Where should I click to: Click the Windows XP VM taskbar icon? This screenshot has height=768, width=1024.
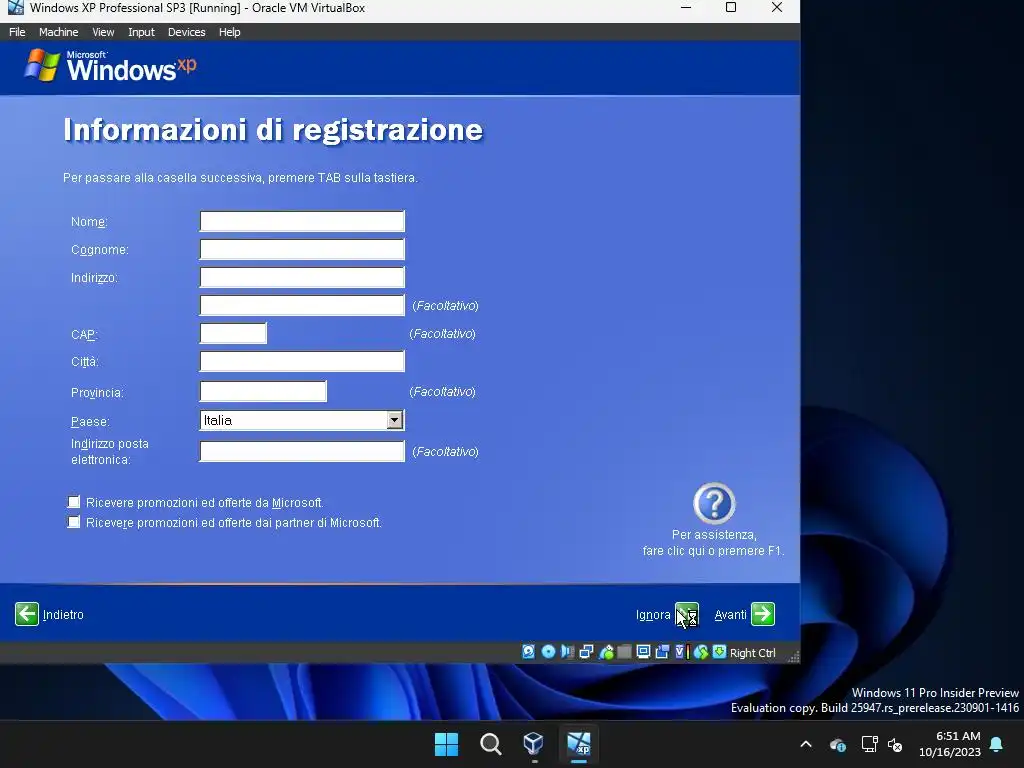[x=579, y=744]
